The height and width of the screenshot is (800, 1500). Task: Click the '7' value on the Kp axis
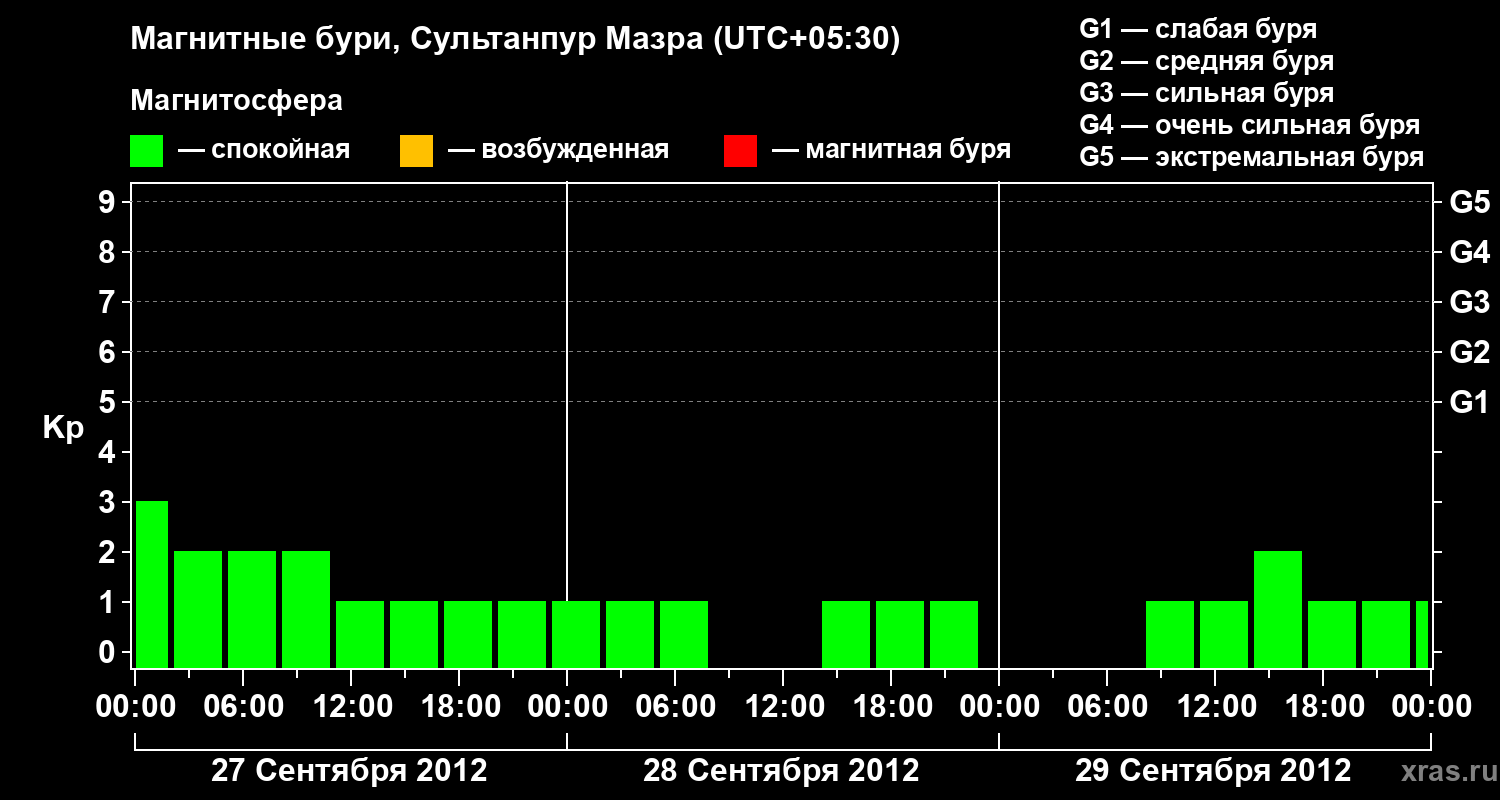[109, 303]
